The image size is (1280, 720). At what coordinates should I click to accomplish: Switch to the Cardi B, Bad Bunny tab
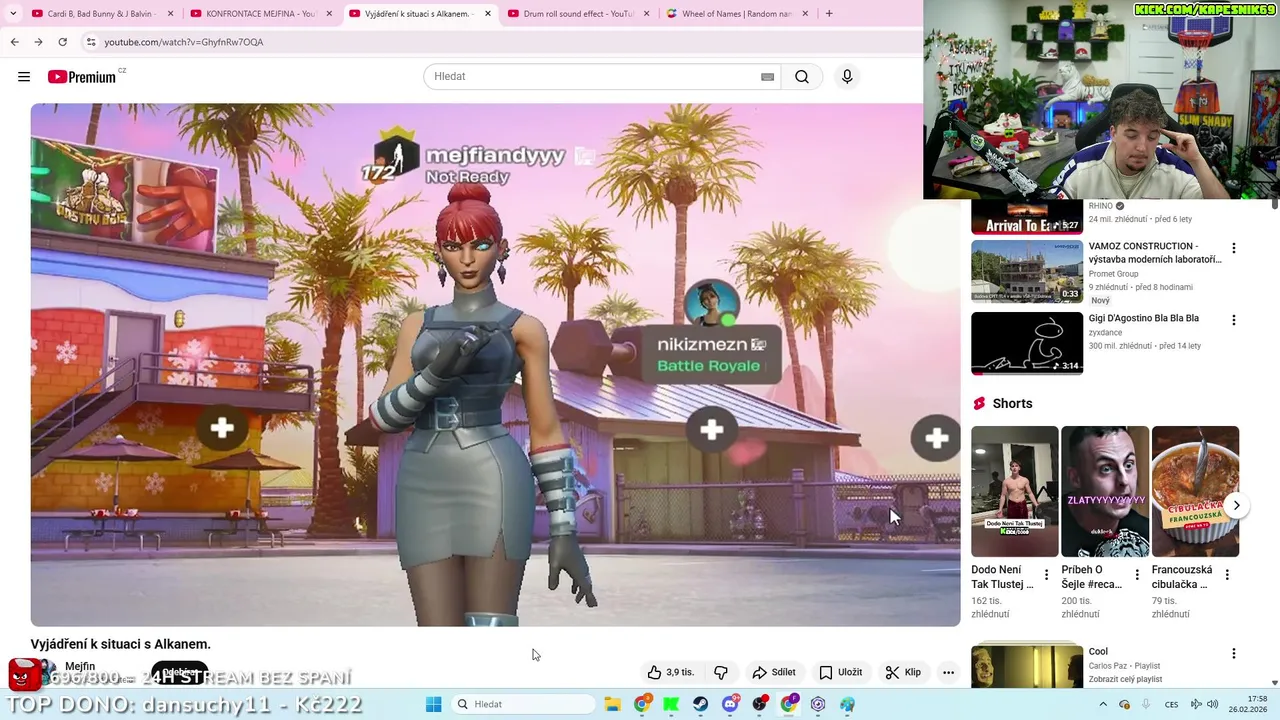click(100, 14)
